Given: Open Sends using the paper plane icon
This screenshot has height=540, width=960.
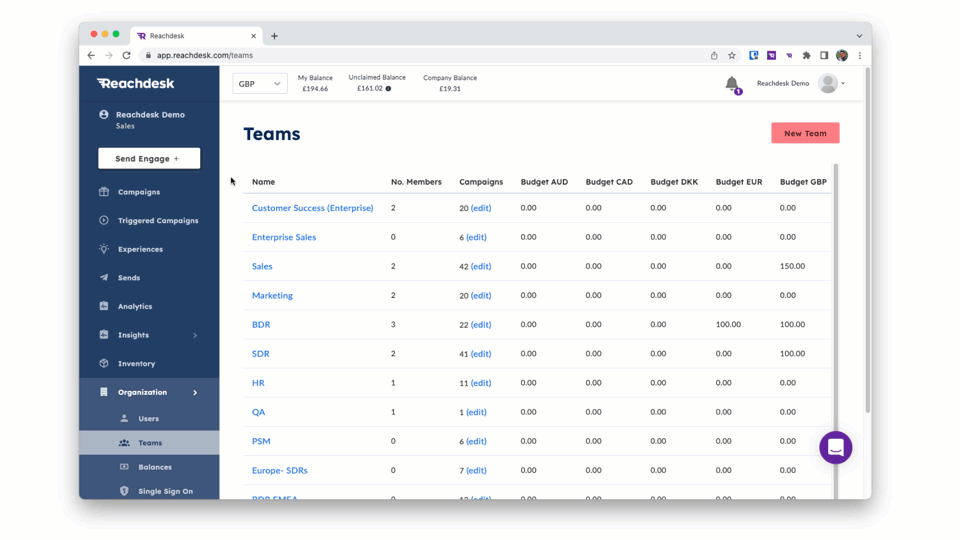Looking at the screenshot, I should point(103,277).
